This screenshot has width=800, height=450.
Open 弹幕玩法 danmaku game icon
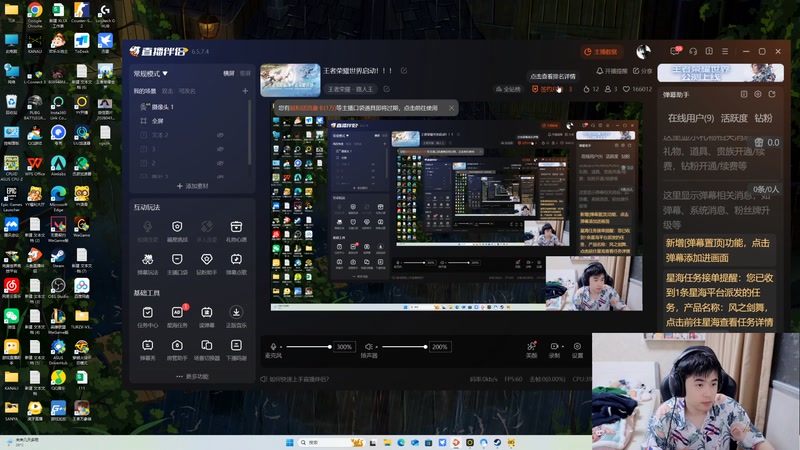[147, 264]
